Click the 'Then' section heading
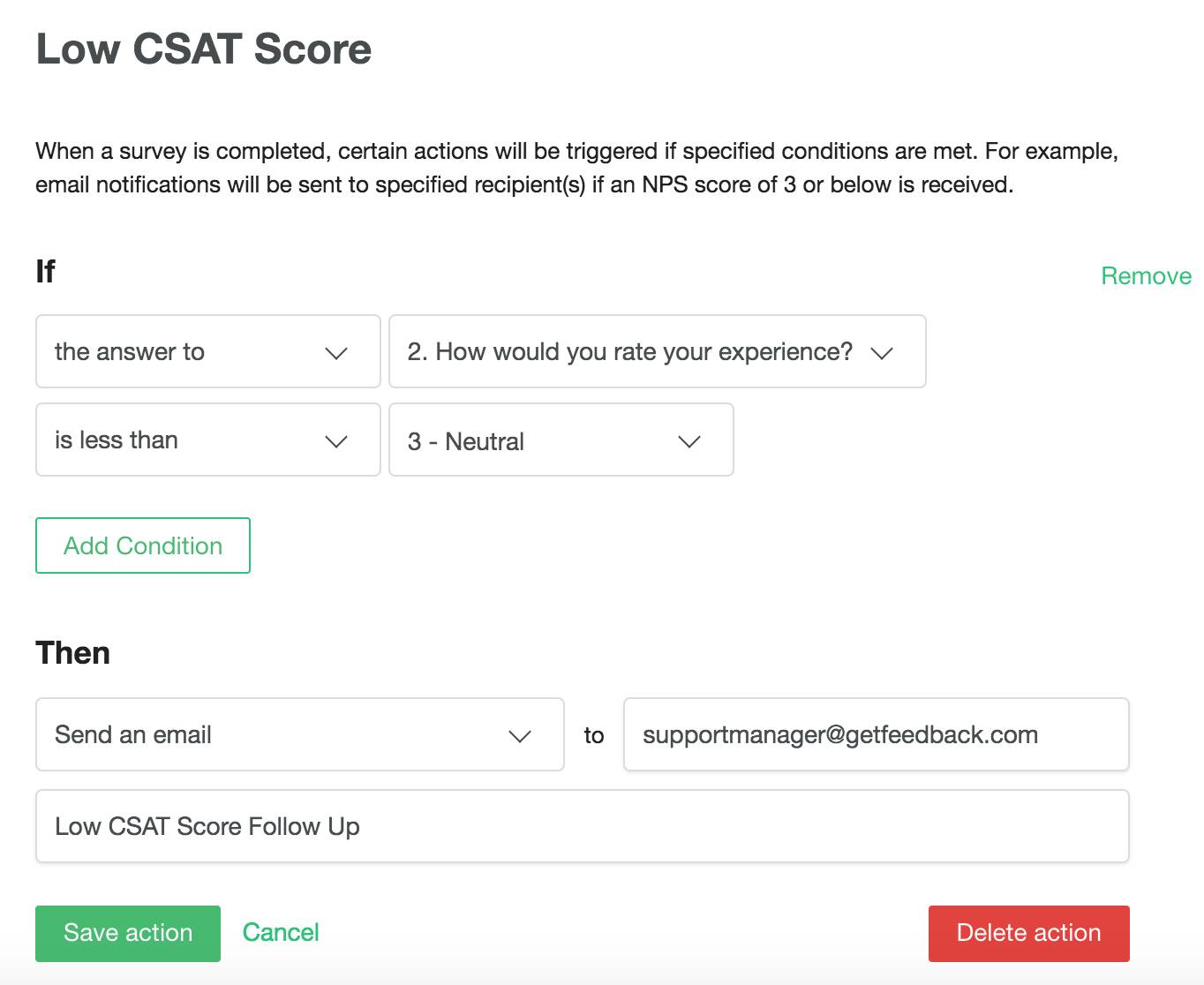The image size is (1204, 985). 73,653
